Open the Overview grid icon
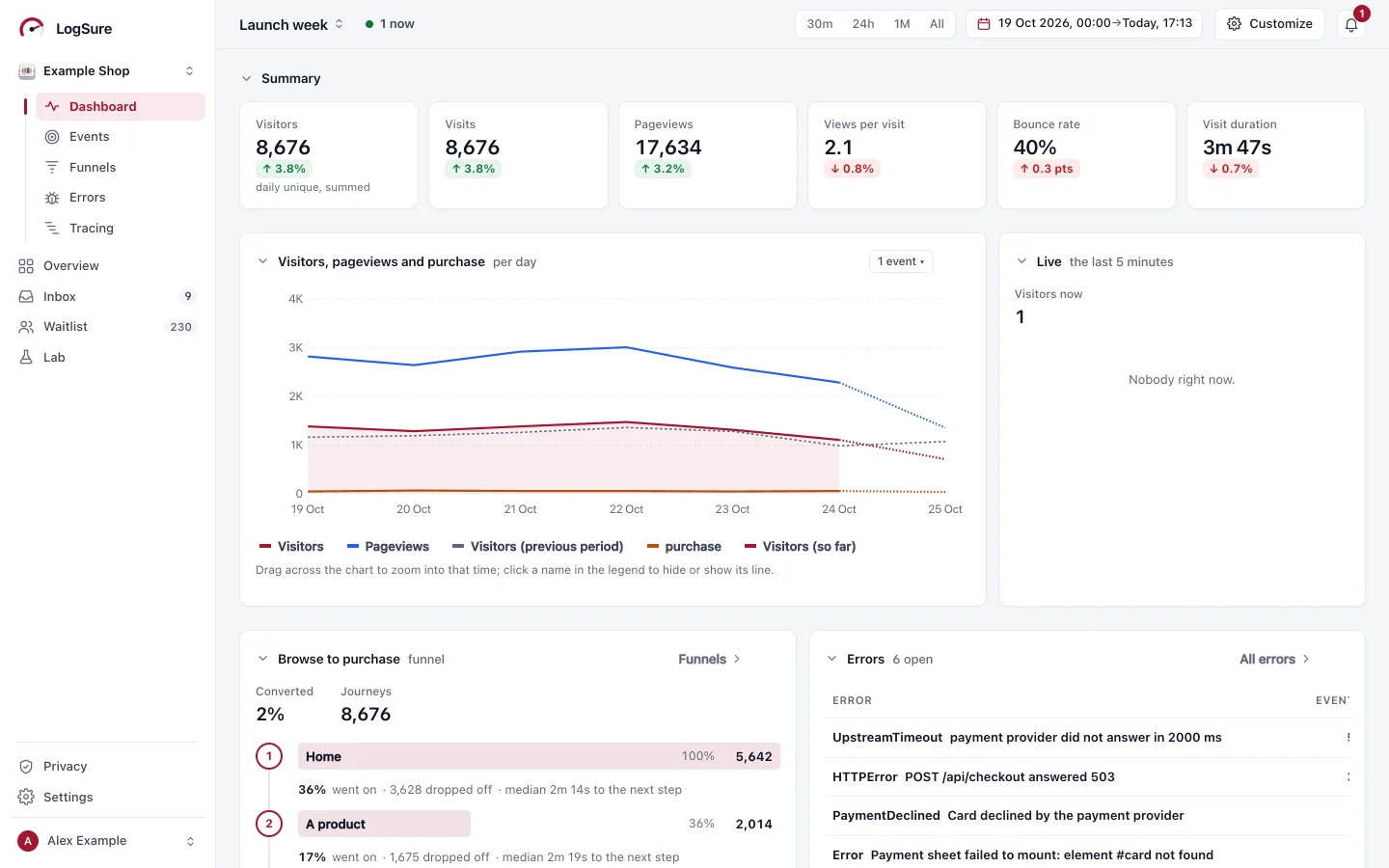This screenshot has width=1389, height=868. coord(26,266)
